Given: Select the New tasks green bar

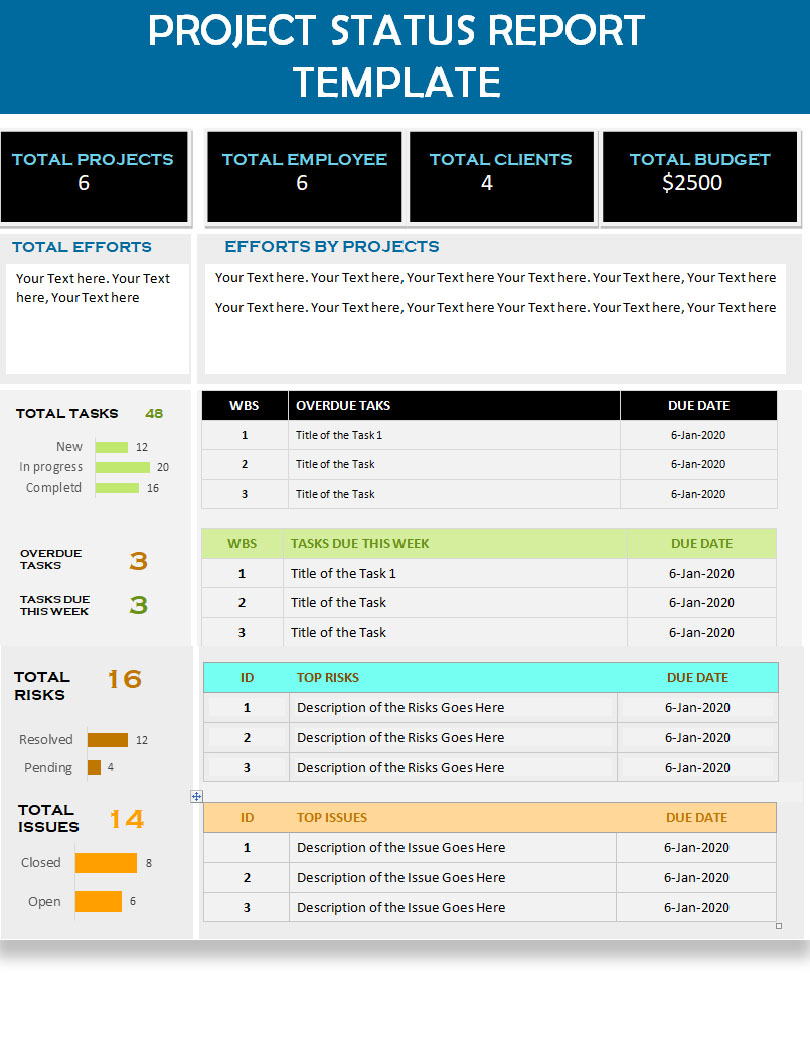Looking at the screenshot, I should [112, 447].
